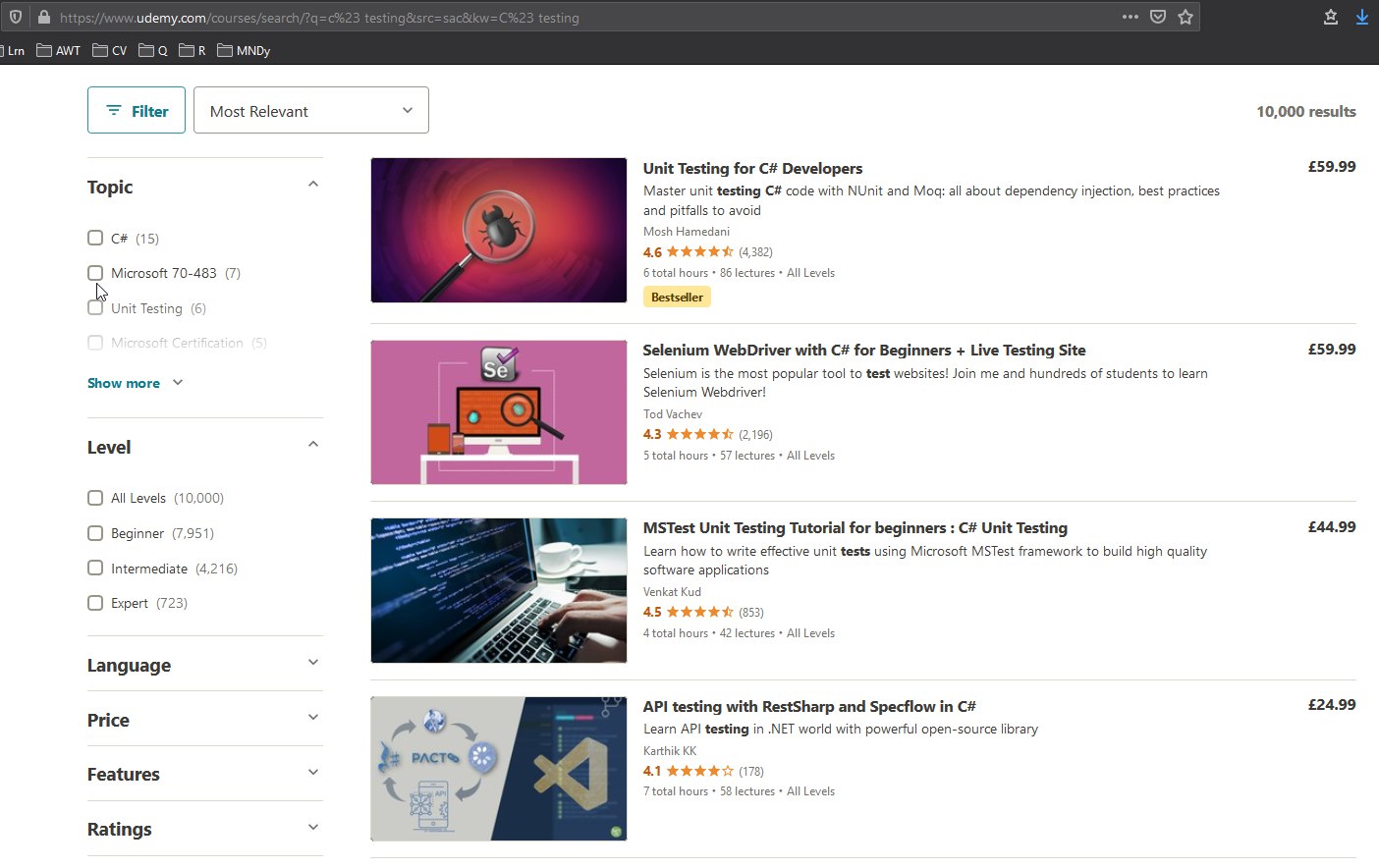
Task: Check the Intermediate level checkbox
Action: (95, 568)
